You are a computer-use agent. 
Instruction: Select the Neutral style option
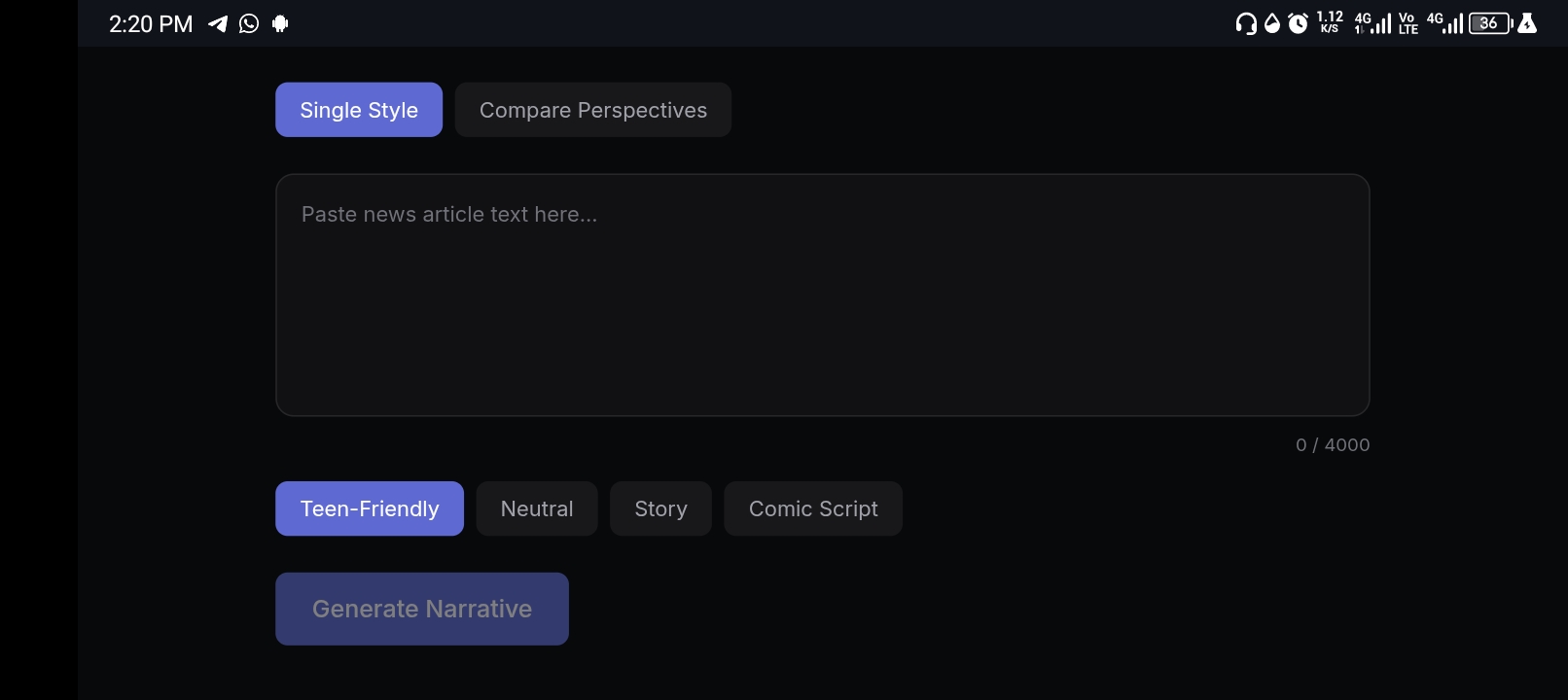pyautogui.click(x=537, y=508)
